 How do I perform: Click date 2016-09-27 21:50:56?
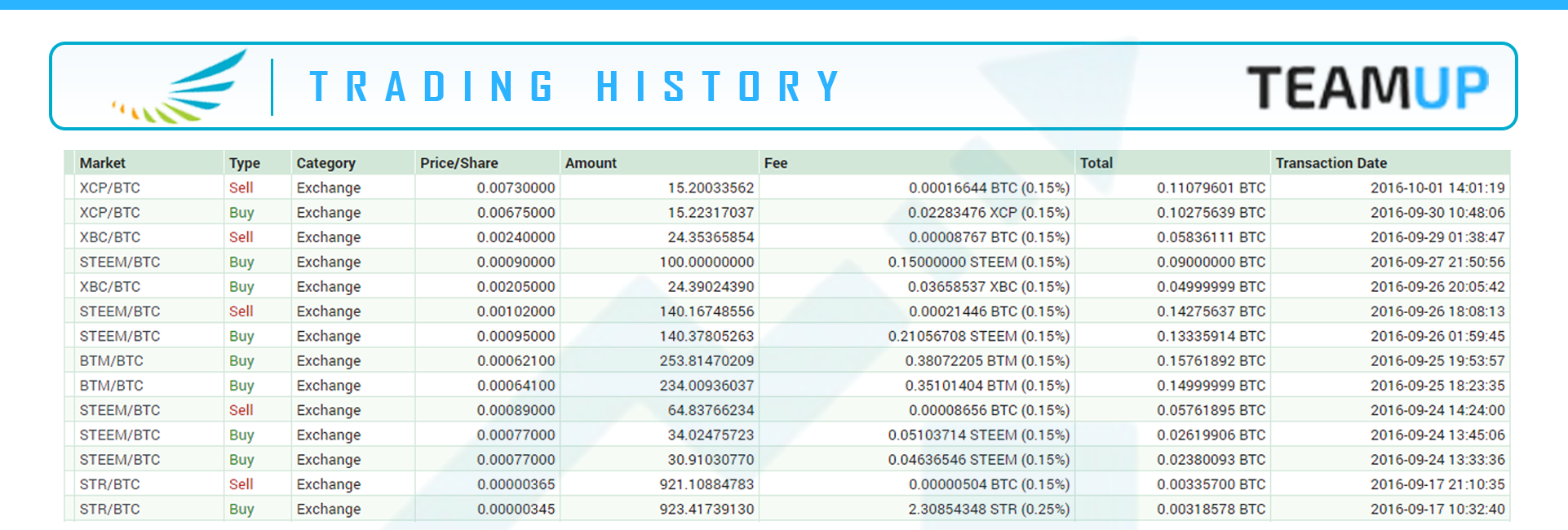(1438, 262)
